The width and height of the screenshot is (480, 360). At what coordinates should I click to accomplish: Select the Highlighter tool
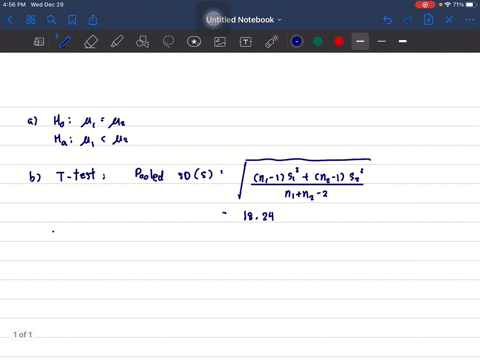click(x=117, y=42)
